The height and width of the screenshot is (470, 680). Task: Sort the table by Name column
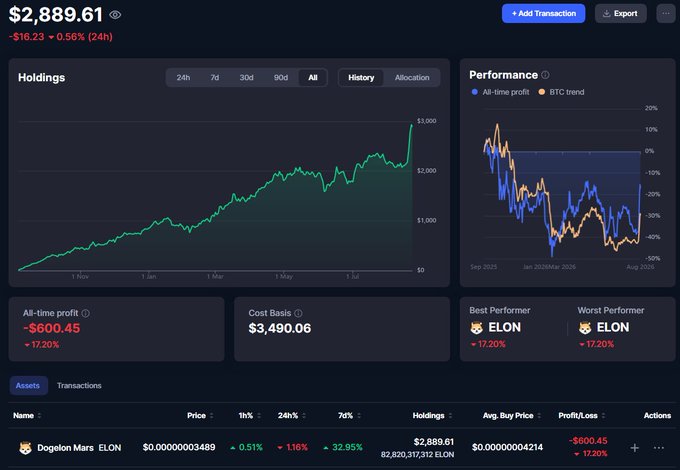pyautogui.click(x=27, y=415)
